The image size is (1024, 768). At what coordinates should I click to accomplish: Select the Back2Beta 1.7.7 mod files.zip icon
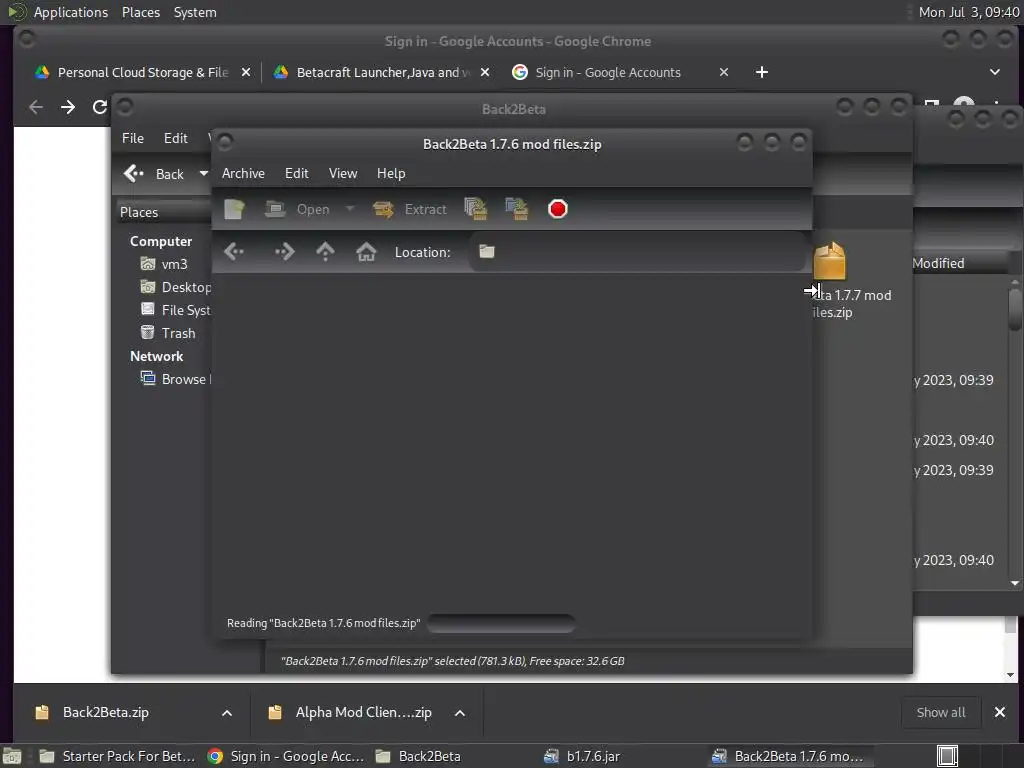coord(852,281)
